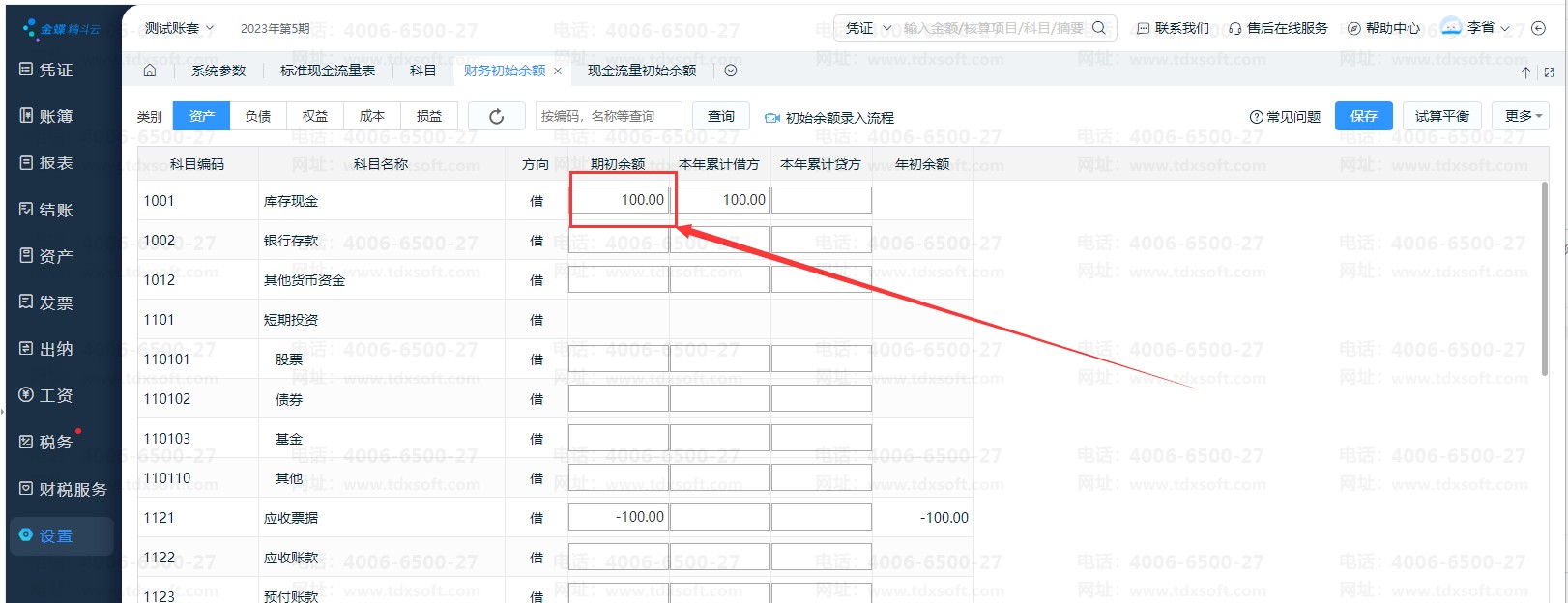Click the refresh icon button
1568x603 pixels.
(x=497, y=116)
